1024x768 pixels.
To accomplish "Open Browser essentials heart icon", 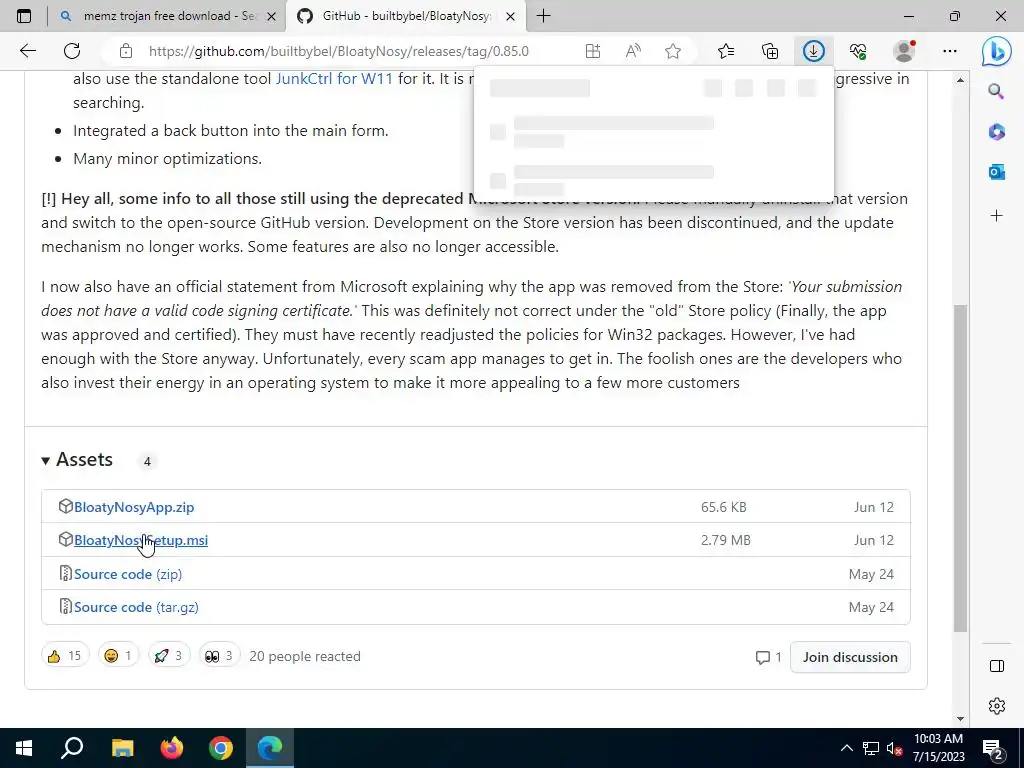I will [857, 51].
